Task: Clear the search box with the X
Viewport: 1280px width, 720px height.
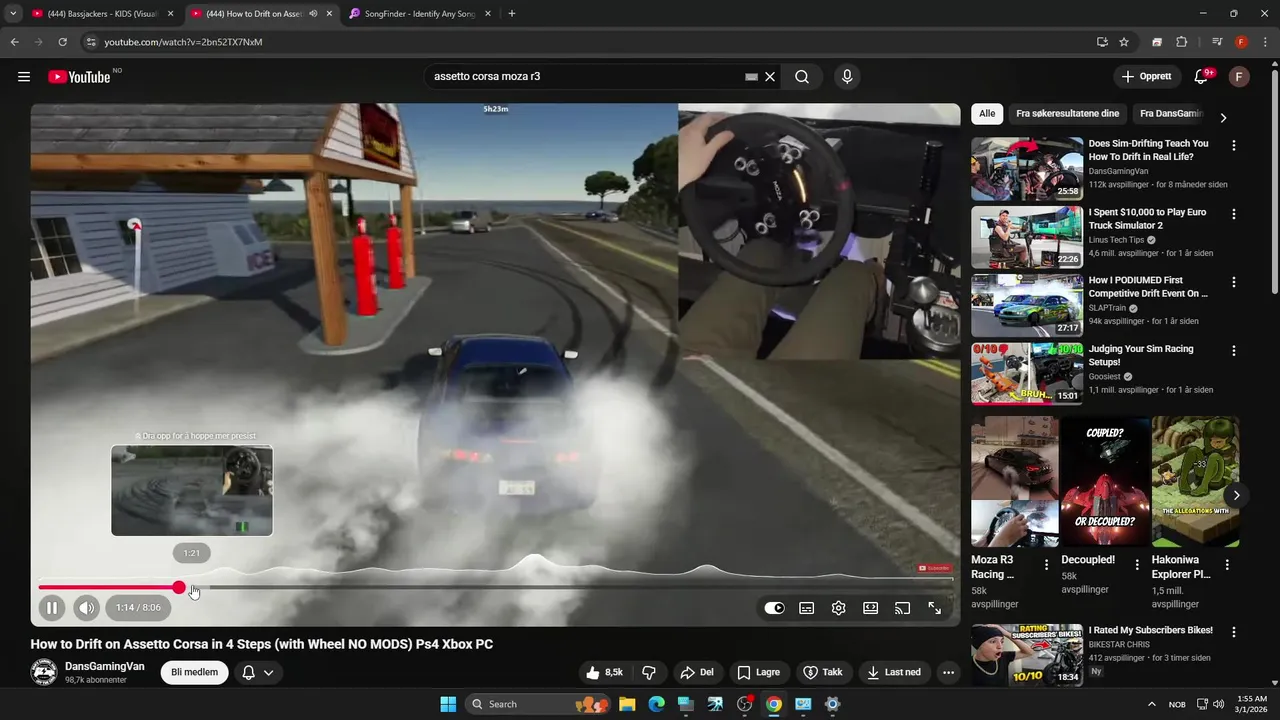Action: (770, 77)
